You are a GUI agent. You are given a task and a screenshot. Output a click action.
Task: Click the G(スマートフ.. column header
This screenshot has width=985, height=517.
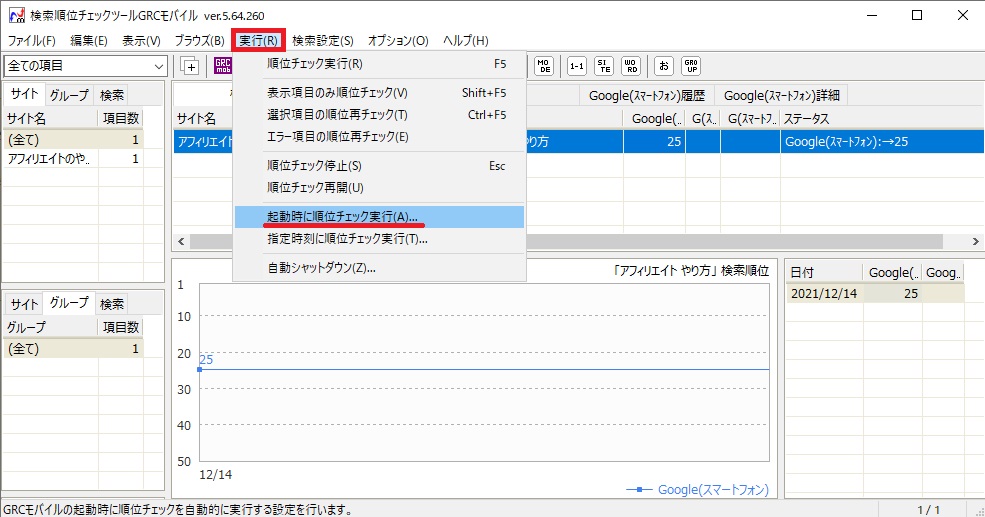[x=751, y=118]
